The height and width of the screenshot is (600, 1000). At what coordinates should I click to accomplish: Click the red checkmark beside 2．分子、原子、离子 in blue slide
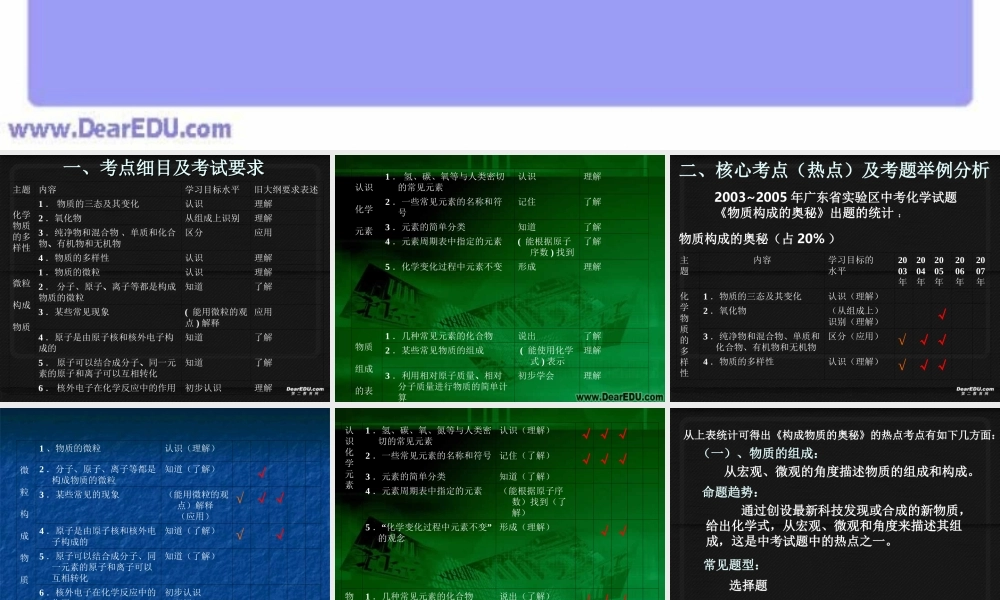(262, 472)
